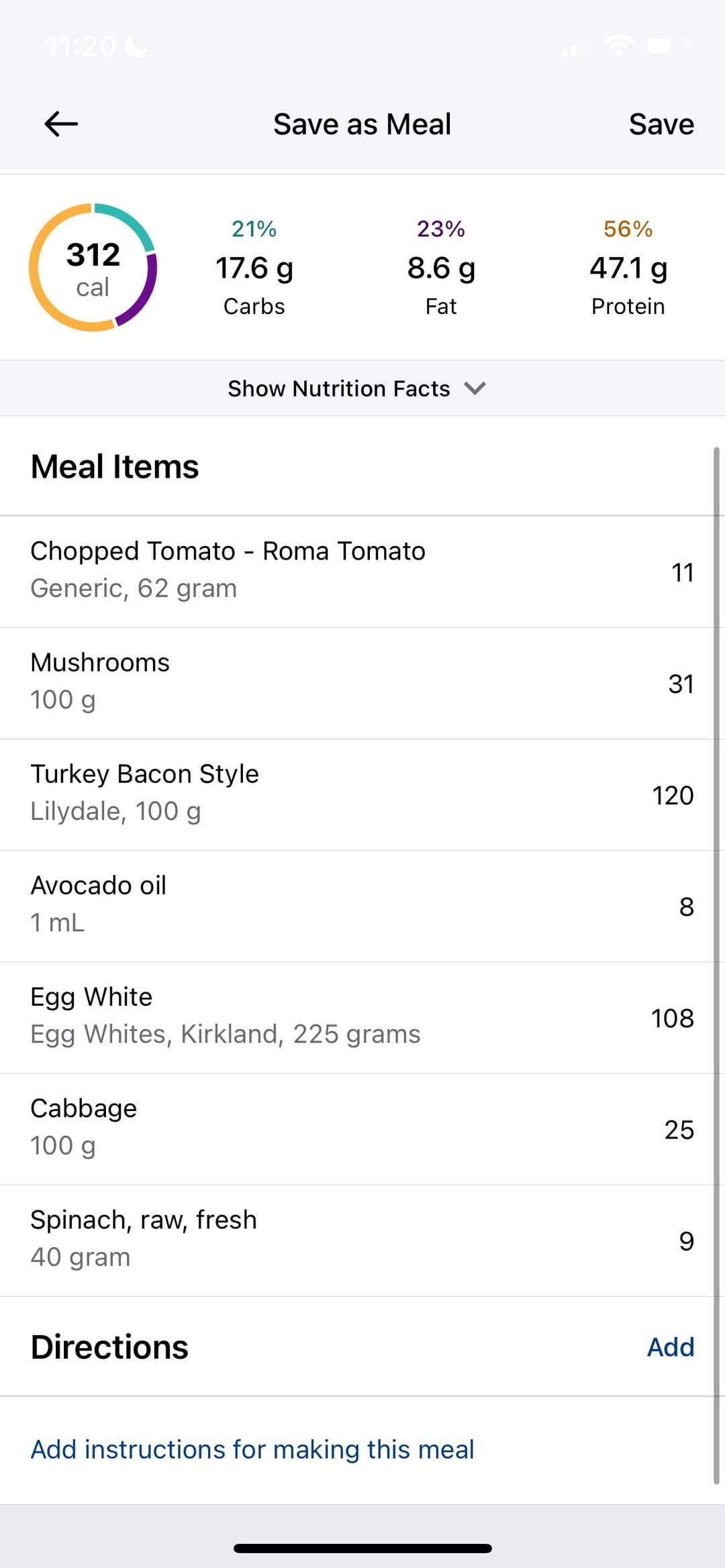Open the Mushrooms meal item

(356, 682)
